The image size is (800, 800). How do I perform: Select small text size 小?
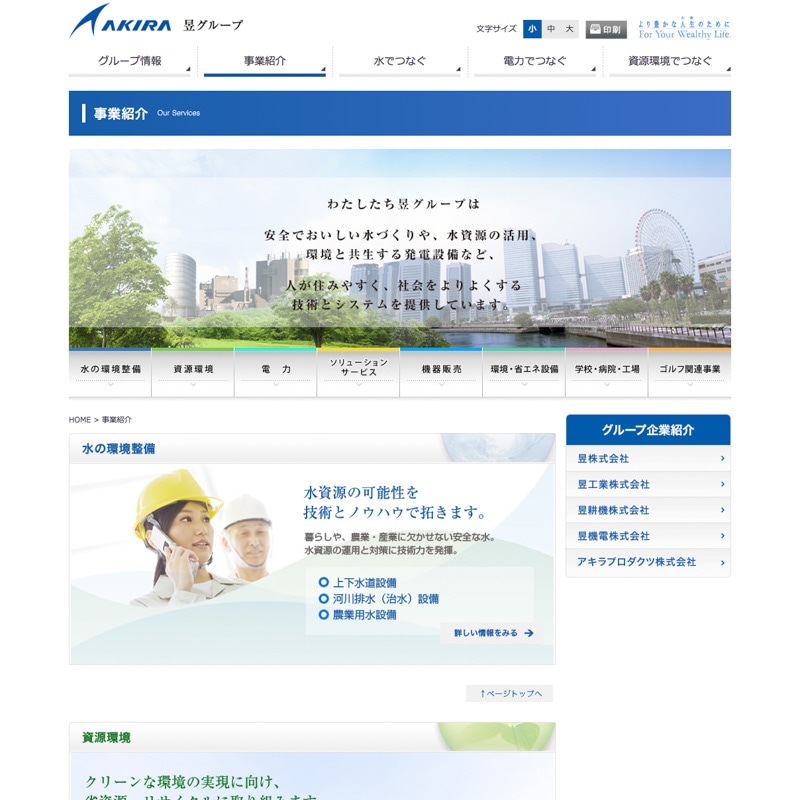(532, 29)
